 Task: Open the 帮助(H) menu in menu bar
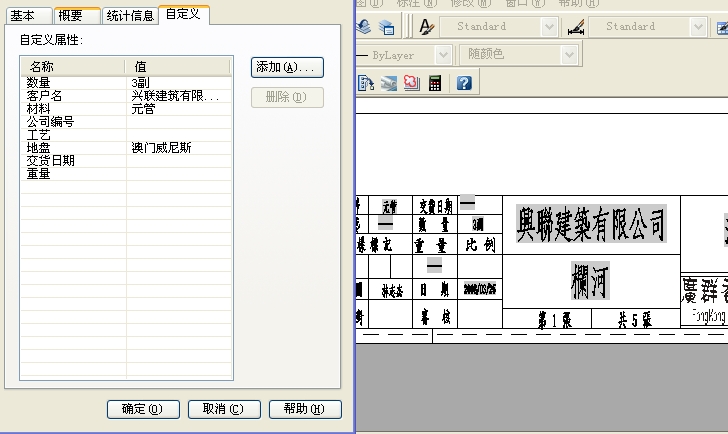pos(579,3)
